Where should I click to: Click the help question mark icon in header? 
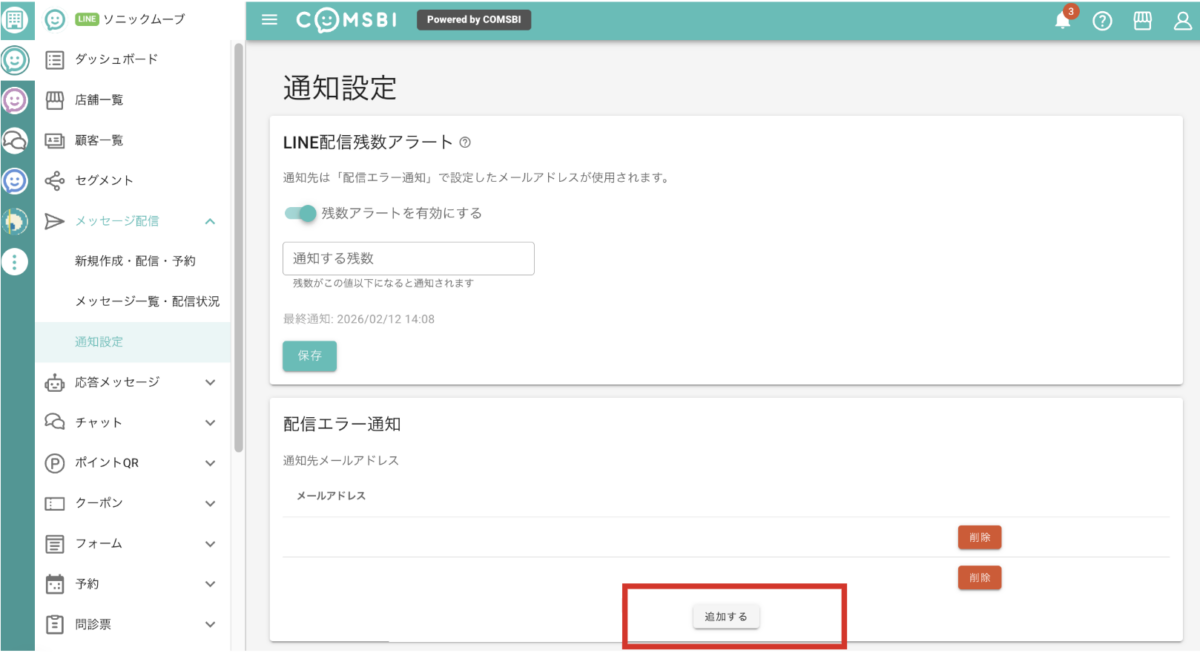coord(1102,21)
